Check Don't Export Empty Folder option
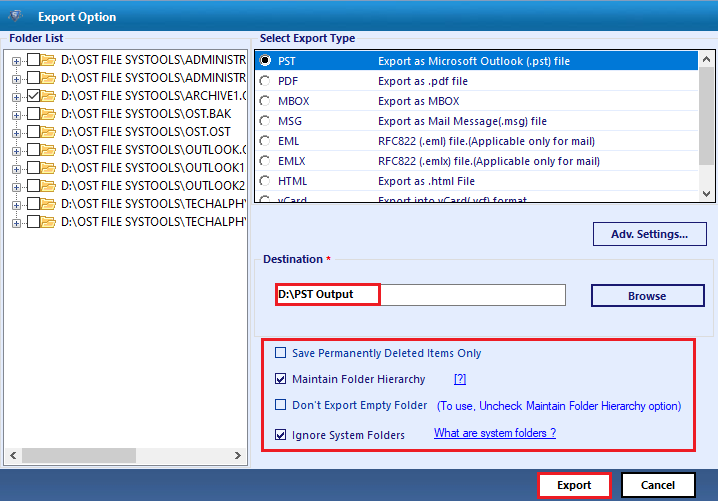 [281, 405]
